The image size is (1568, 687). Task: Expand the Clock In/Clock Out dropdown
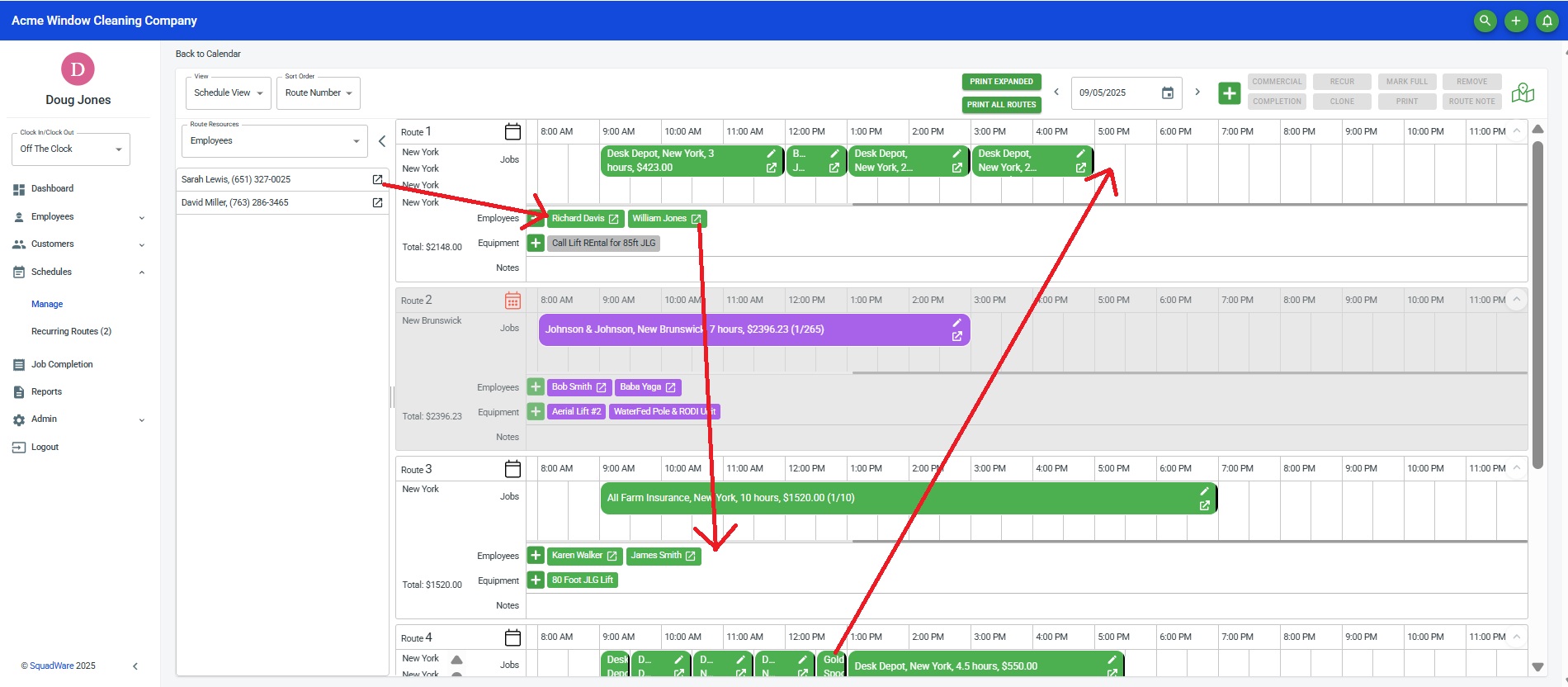70,149
